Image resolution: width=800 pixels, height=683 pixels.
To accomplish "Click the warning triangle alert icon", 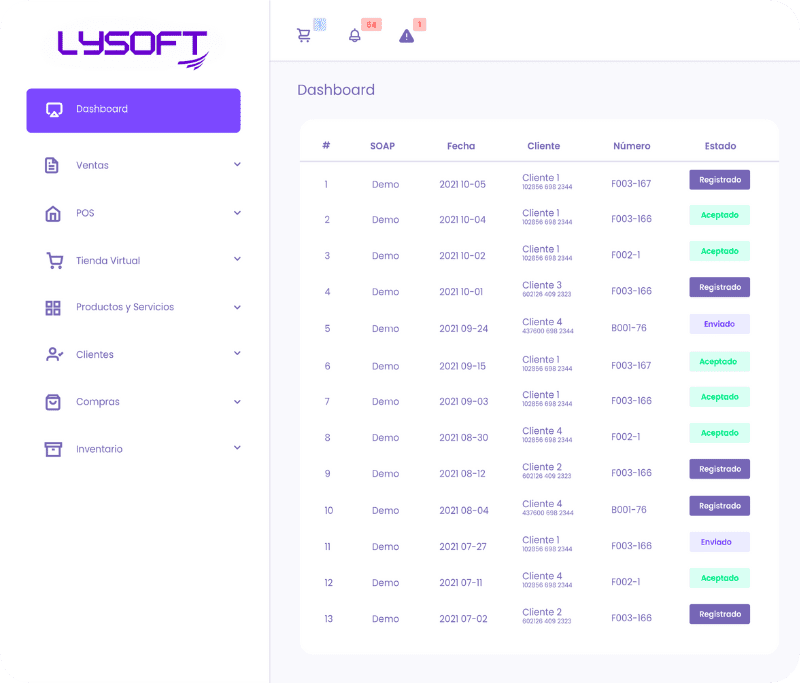I will point(406,35).
